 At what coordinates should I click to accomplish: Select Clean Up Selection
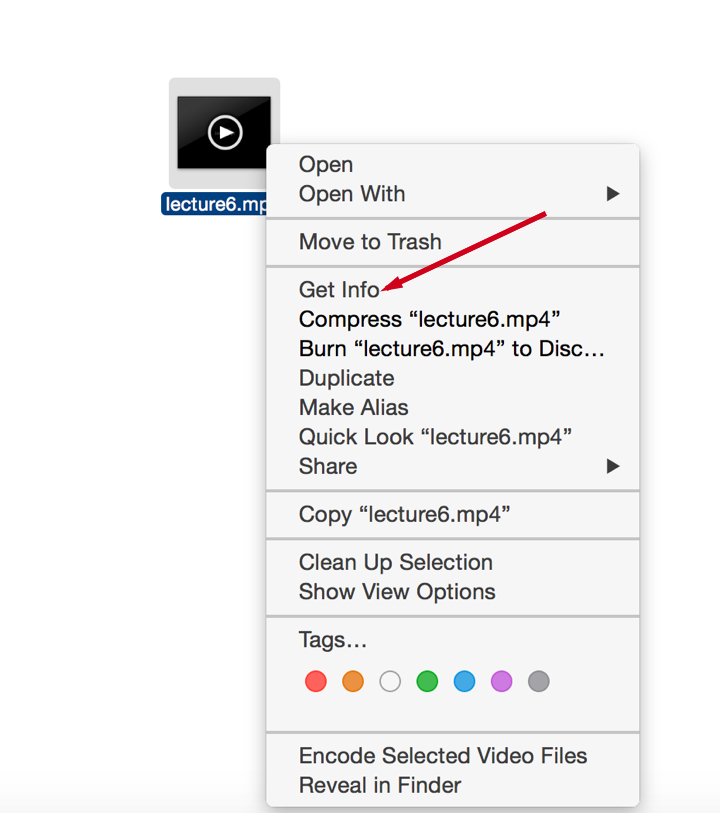(396, 563)
